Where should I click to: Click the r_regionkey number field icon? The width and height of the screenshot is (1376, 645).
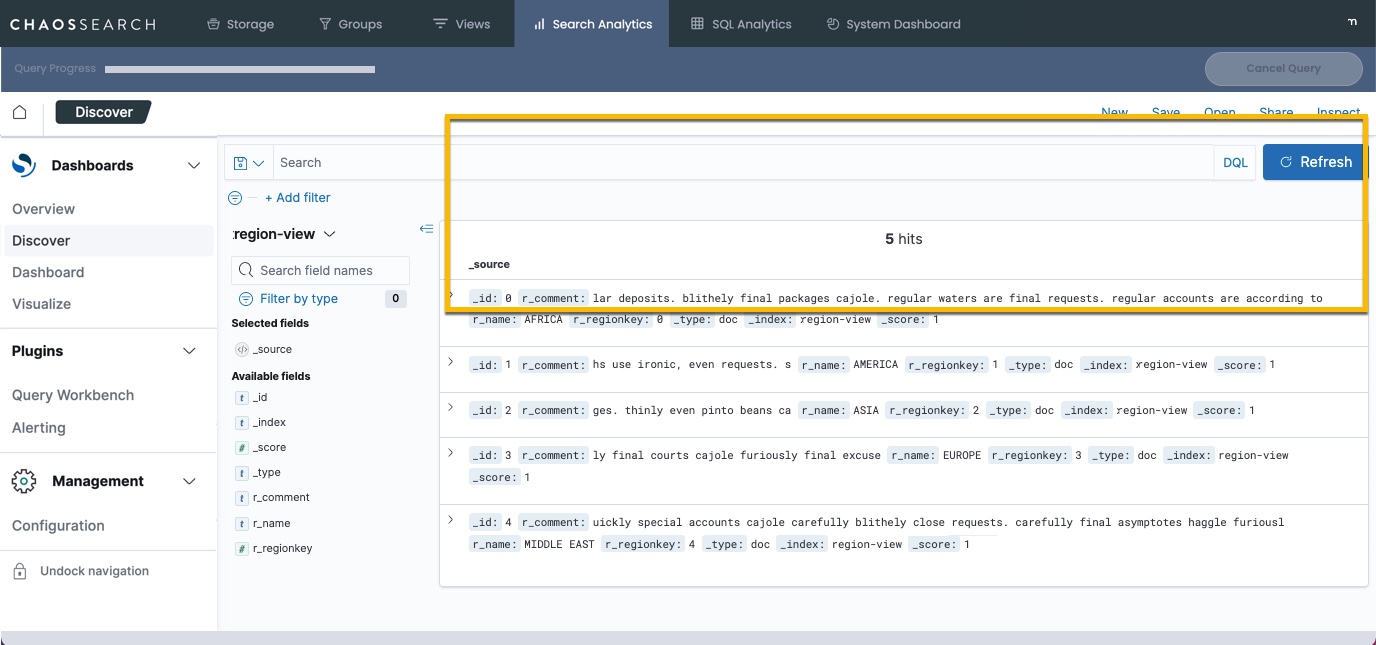241,549
